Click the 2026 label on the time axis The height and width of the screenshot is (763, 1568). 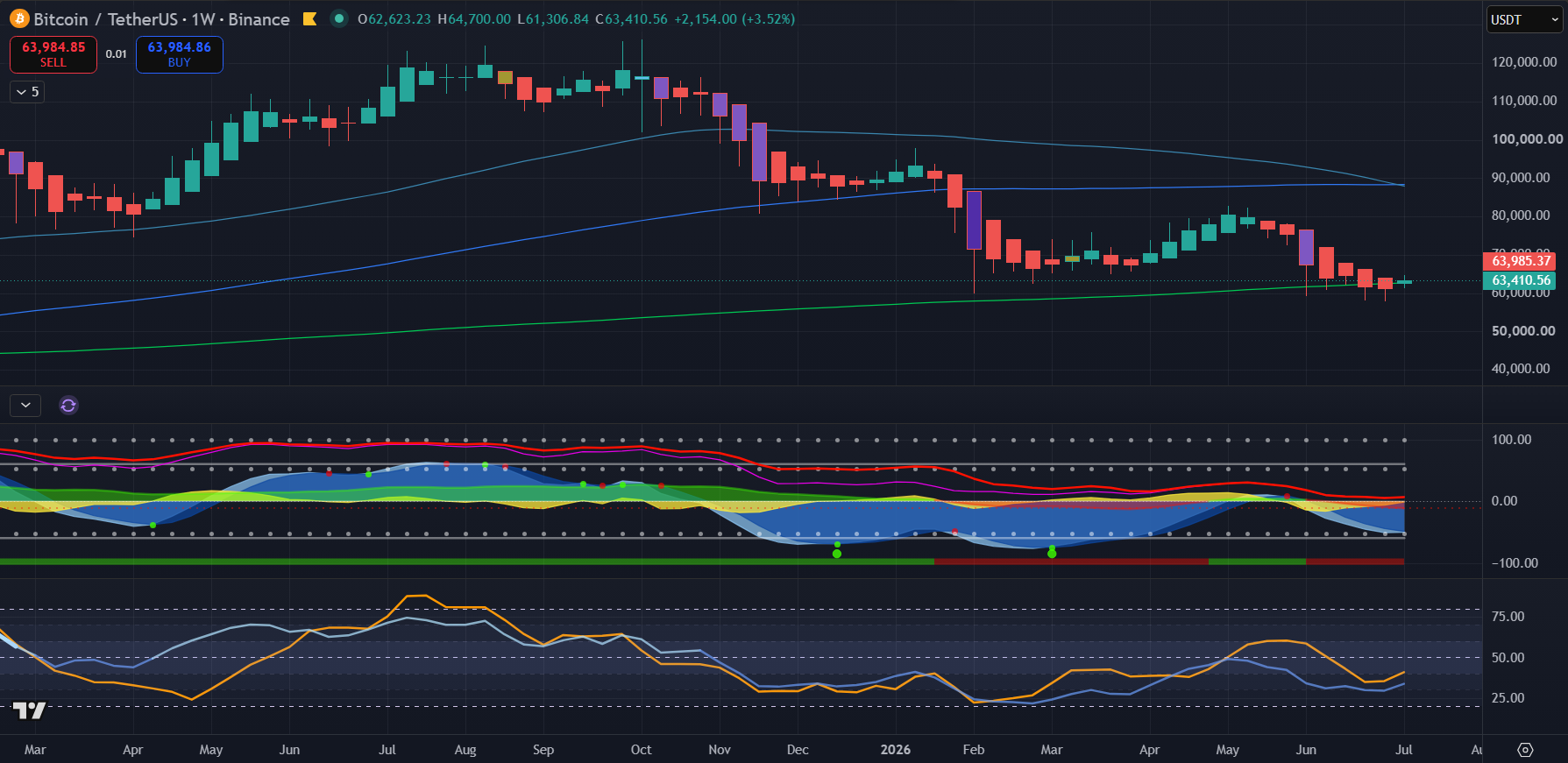[896, 750]
